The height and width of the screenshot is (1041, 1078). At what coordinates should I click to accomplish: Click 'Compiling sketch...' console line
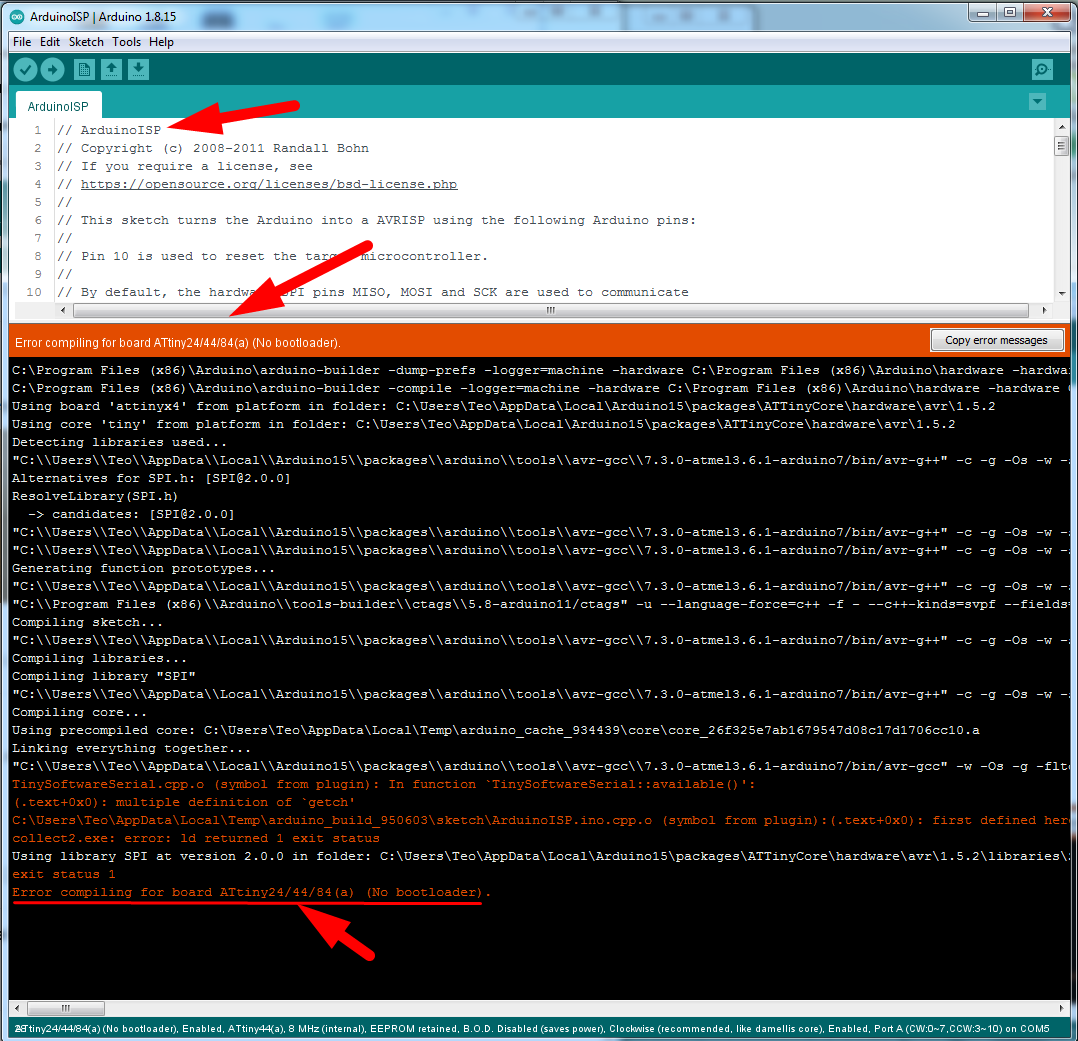pos(87,622)
